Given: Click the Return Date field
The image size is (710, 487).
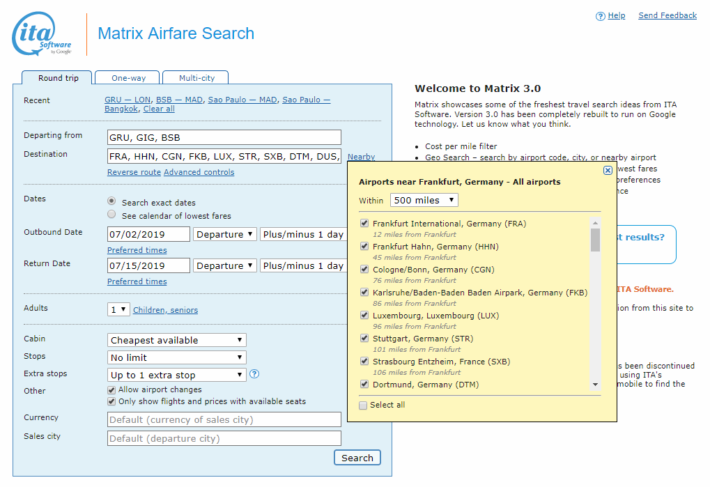Looking at the screenshot, I should (x=149, y=266).
